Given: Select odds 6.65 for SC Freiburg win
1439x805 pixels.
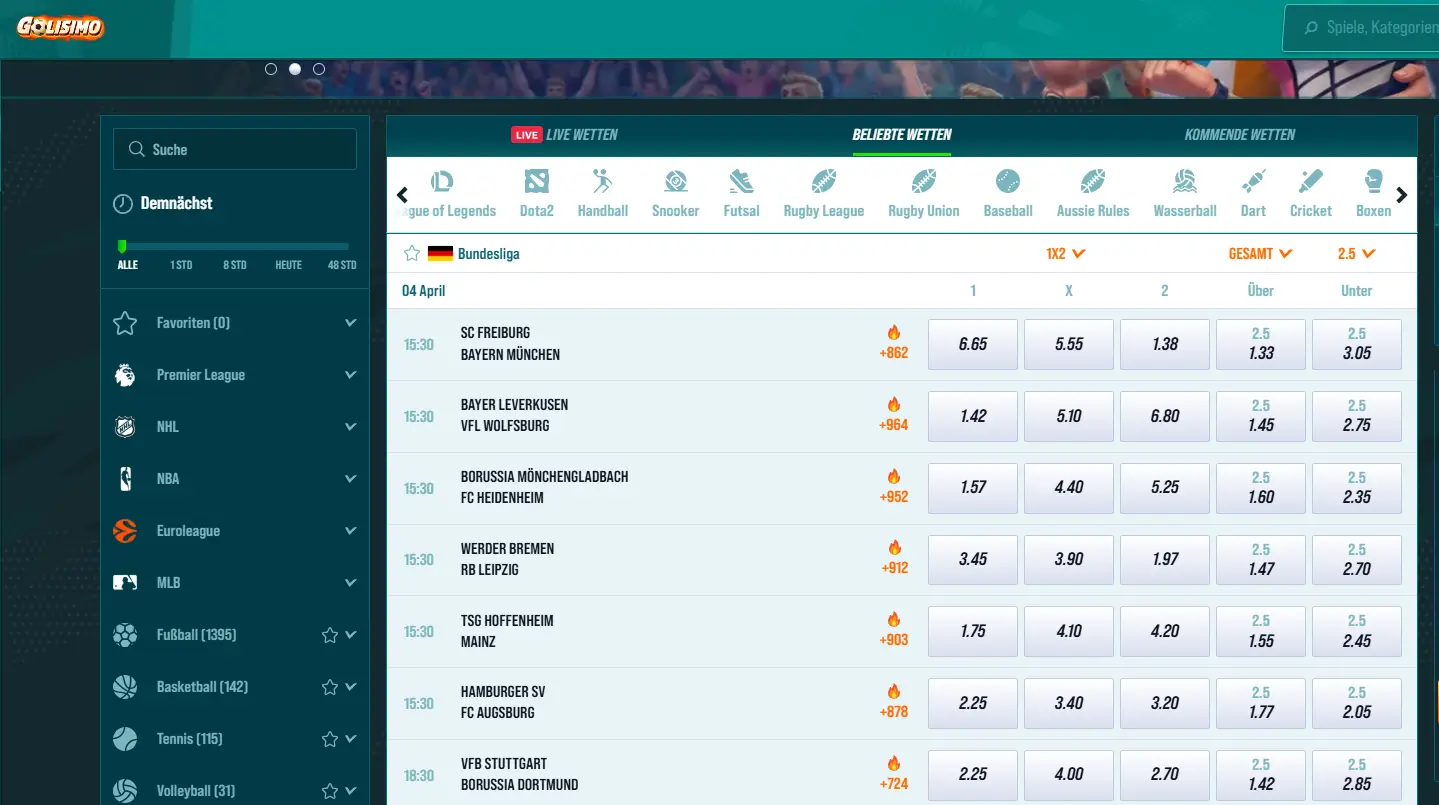Looking at the screenshot, I should point(972,344).
